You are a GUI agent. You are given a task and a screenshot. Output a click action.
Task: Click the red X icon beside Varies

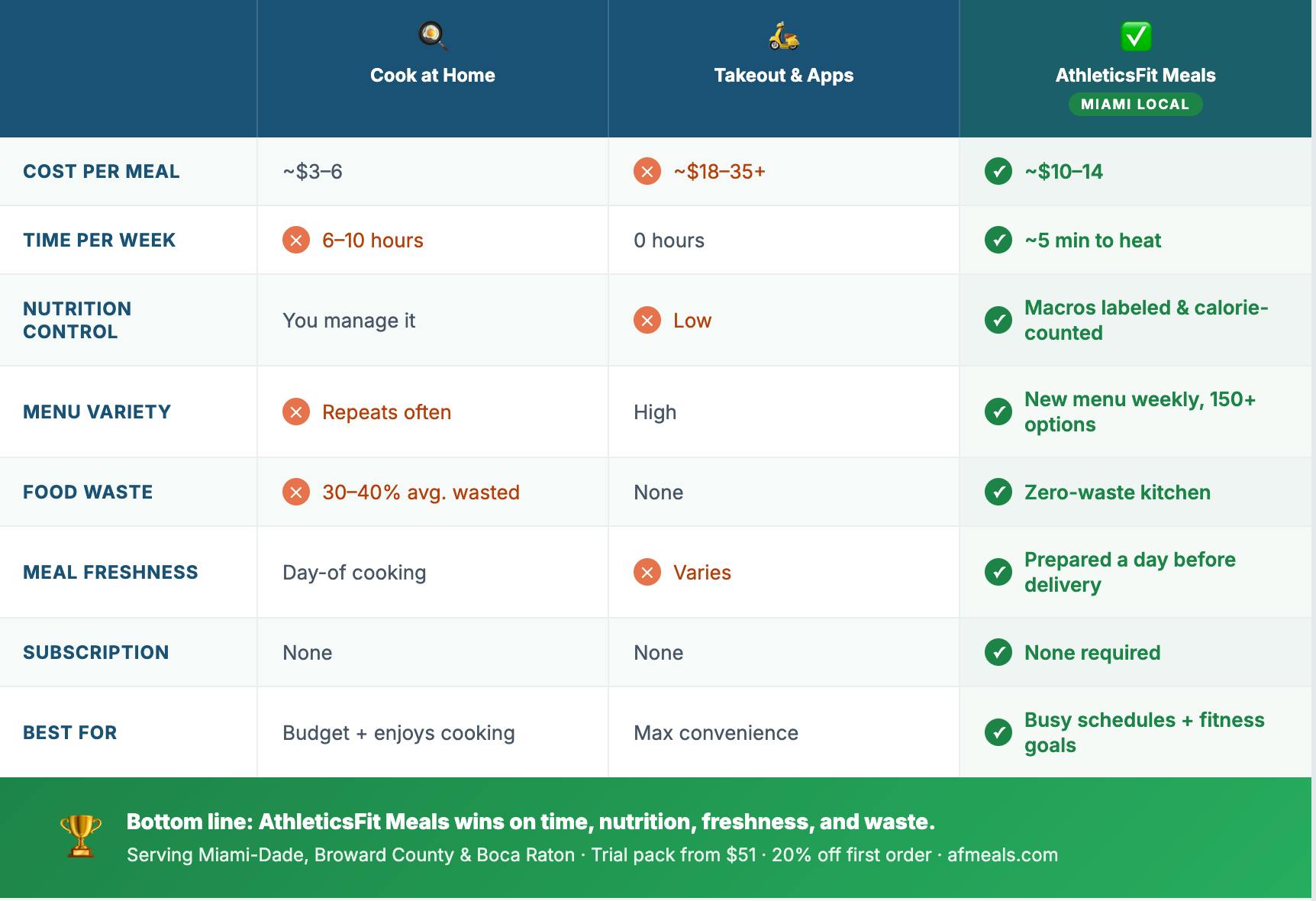[x=647, y=572]
